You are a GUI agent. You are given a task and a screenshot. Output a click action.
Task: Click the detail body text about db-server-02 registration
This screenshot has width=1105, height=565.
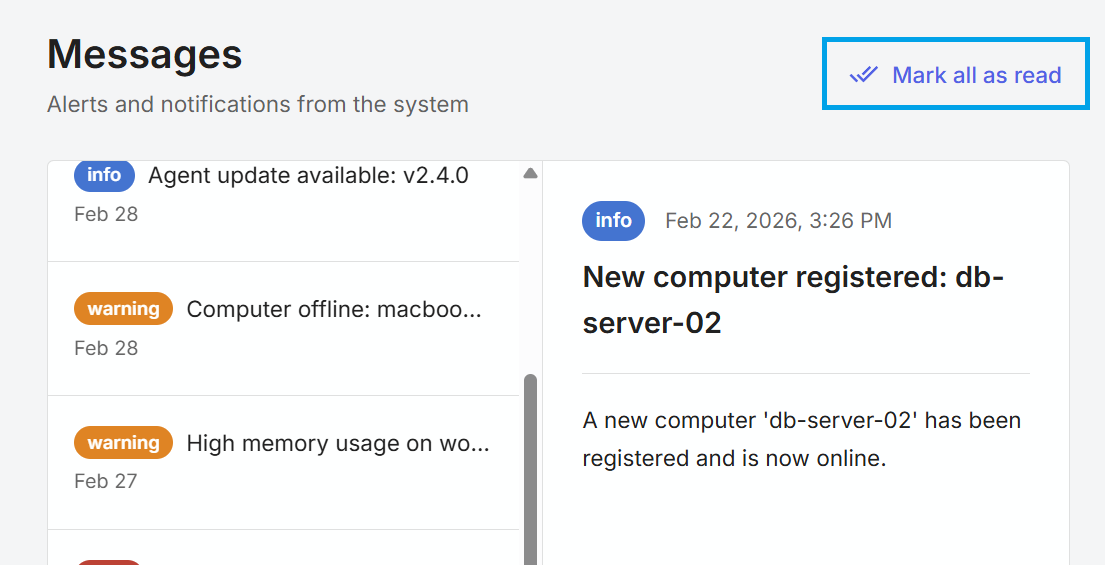800,439
